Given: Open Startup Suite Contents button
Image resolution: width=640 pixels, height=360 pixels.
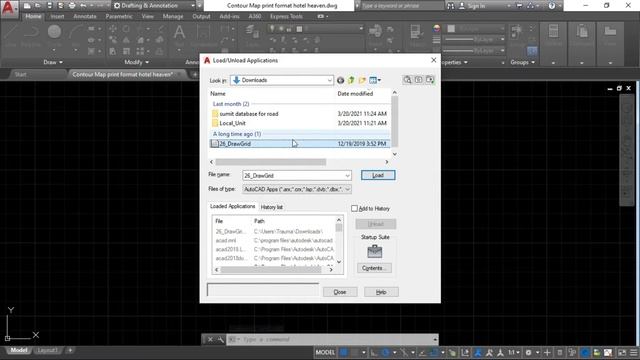Looking at the screenshot, I should pyautogui.click(x=374, y=268).
